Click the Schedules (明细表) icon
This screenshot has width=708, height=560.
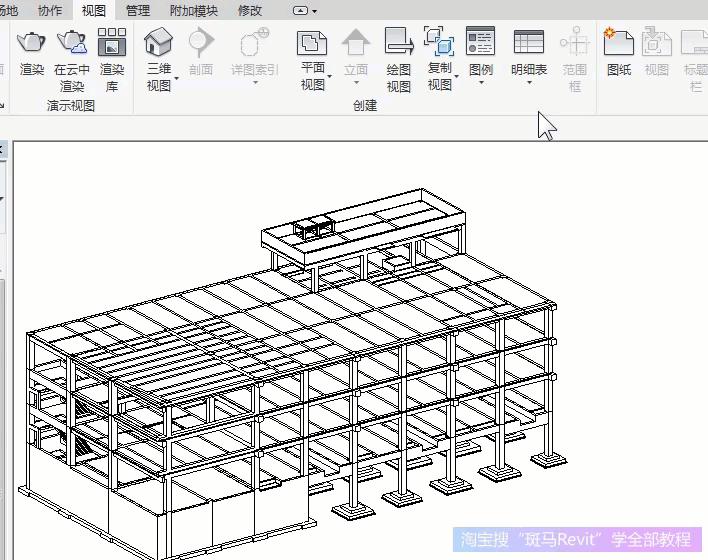(529, 43)
